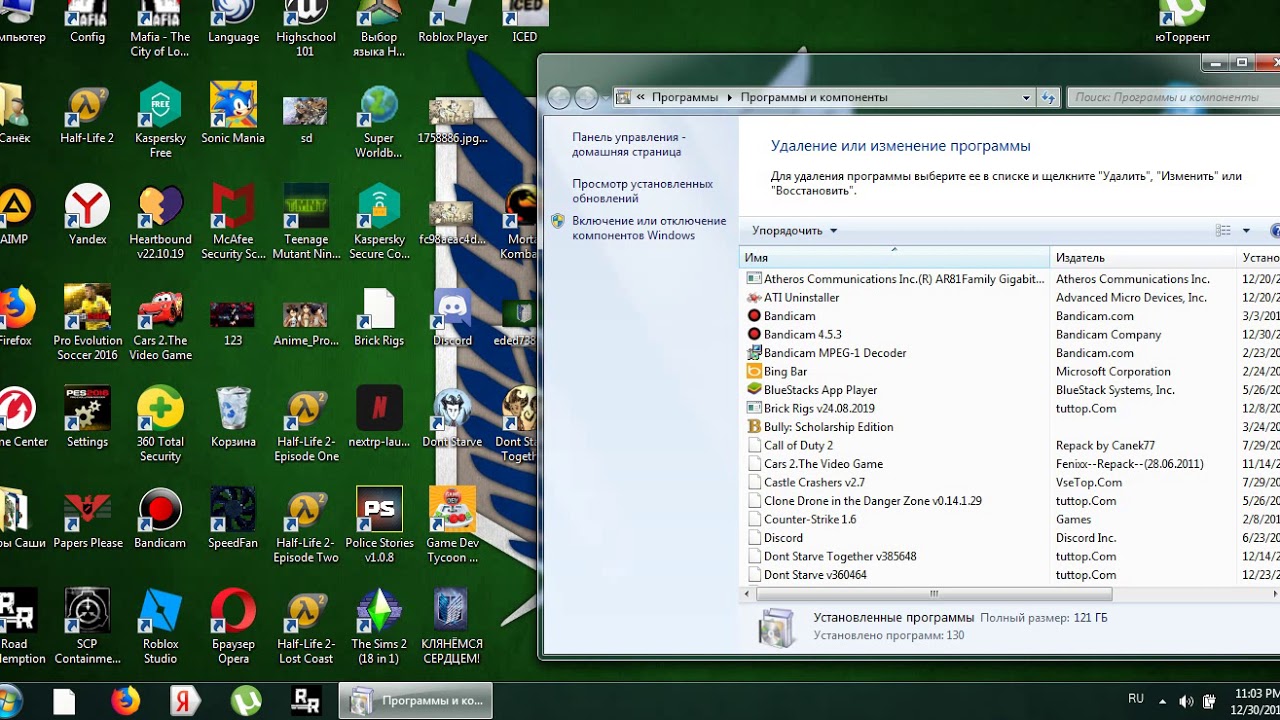1280x720 pixels.
Task: Open Панель управления домашняя страница link
Action: coord(629,144)
